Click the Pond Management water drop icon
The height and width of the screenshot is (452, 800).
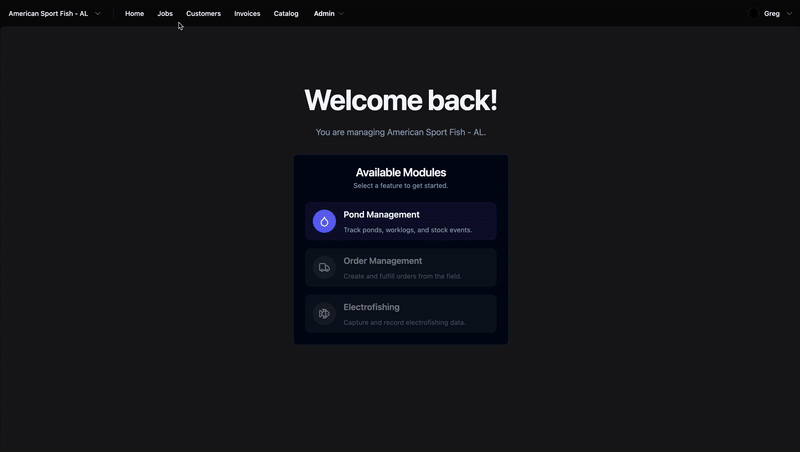point(324,221)
